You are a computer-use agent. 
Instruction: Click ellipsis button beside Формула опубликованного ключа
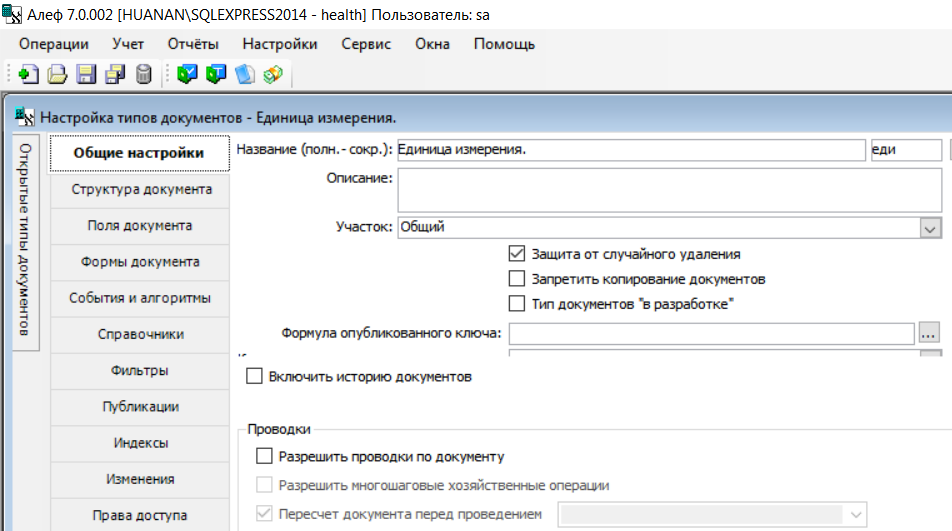929,333
